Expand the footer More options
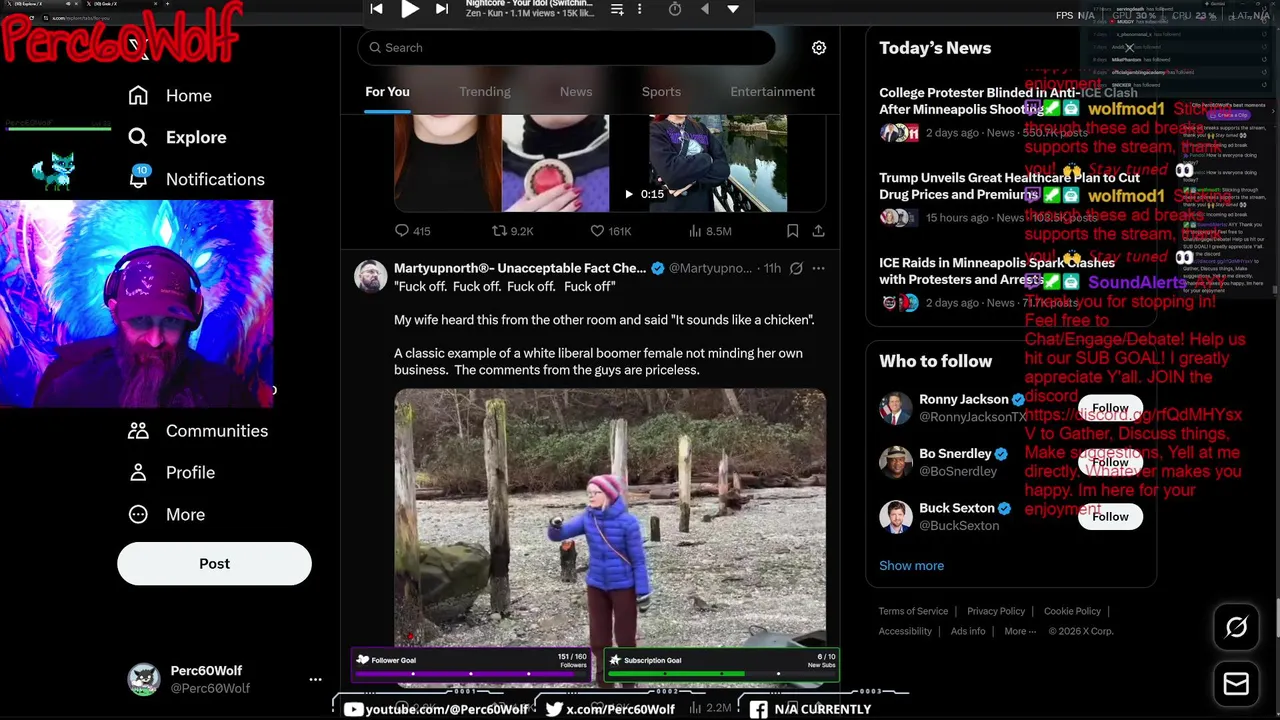The image size is (1280, 720). (x=1020, y=631)
